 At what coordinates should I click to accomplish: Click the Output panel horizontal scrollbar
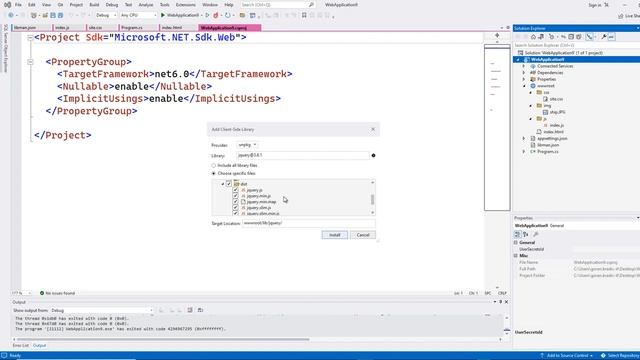[x=163, y=339]
